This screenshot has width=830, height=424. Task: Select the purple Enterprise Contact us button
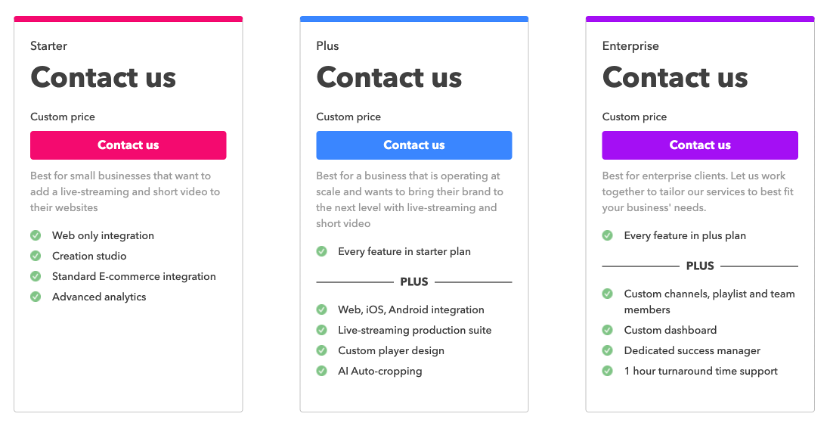point(700,145)
